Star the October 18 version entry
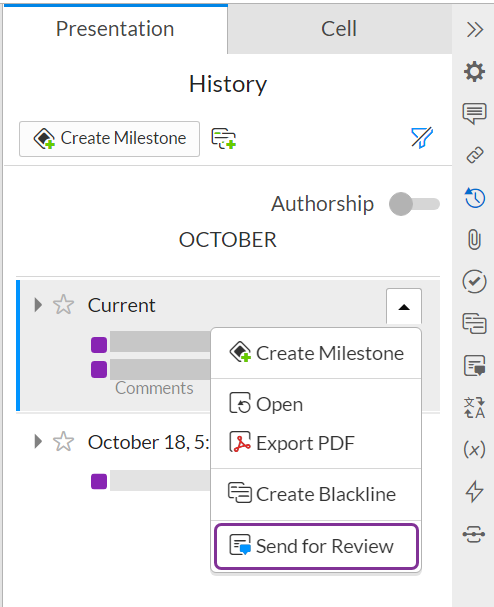 63,441
